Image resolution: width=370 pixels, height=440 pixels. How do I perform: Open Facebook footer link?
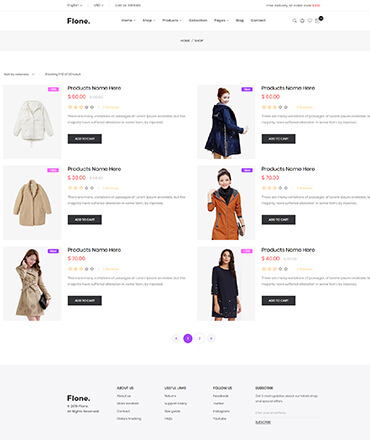click(x=221, y=396)
